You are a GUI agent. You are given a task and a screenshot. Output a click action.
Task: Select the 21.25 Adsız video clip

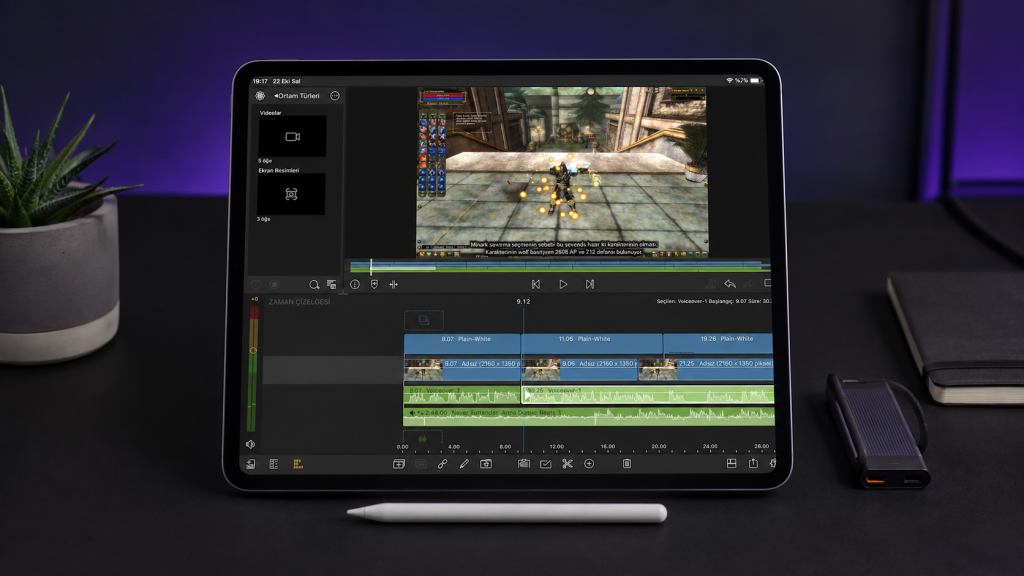coord(706,369)
